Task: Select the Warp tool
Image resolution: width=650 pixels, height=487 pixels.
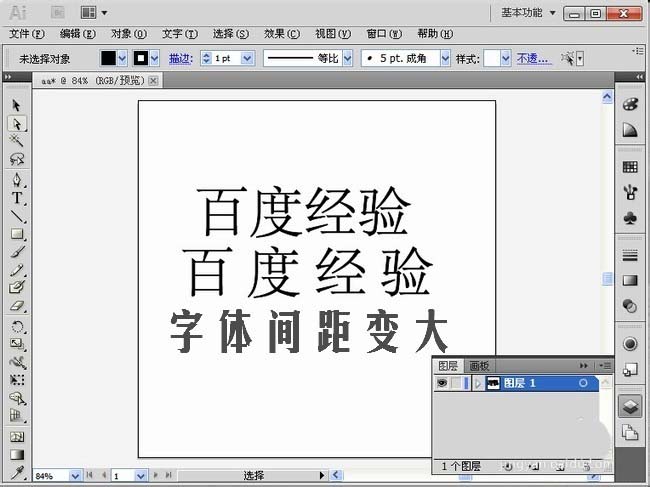Action: 17,362
